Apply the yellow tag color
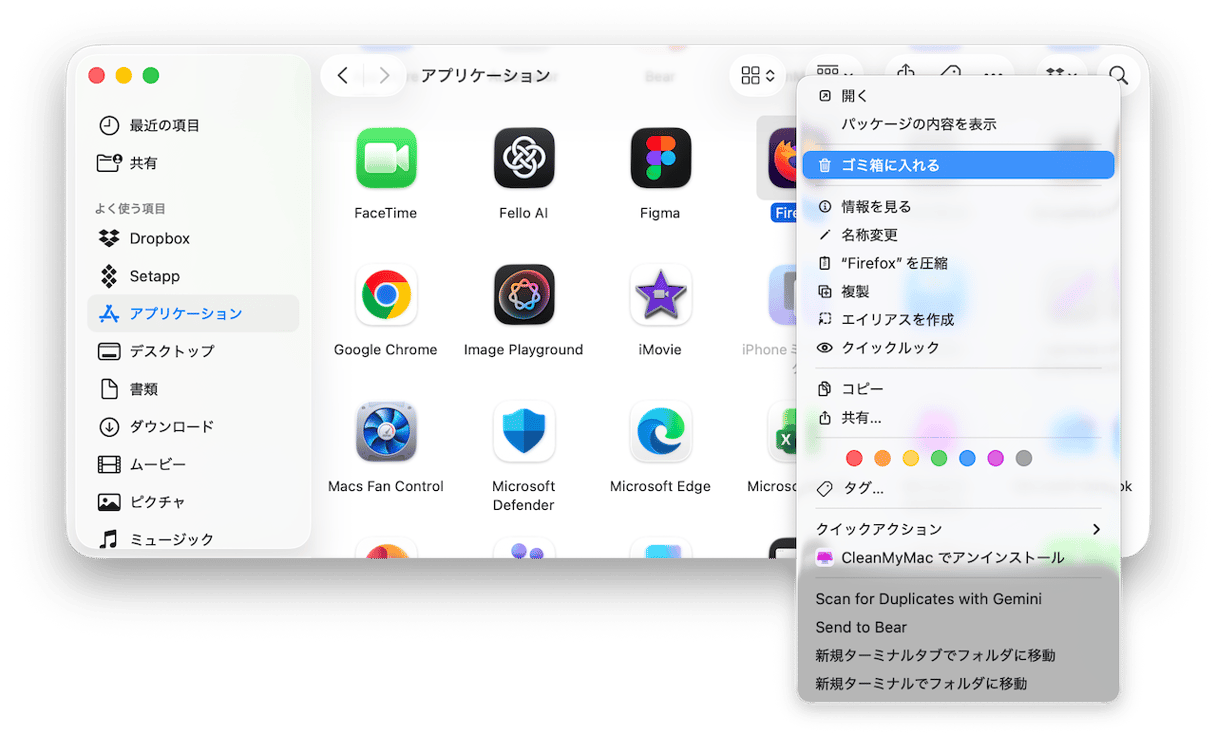This screenshot has width=1216, height=735. click(911, 458)
